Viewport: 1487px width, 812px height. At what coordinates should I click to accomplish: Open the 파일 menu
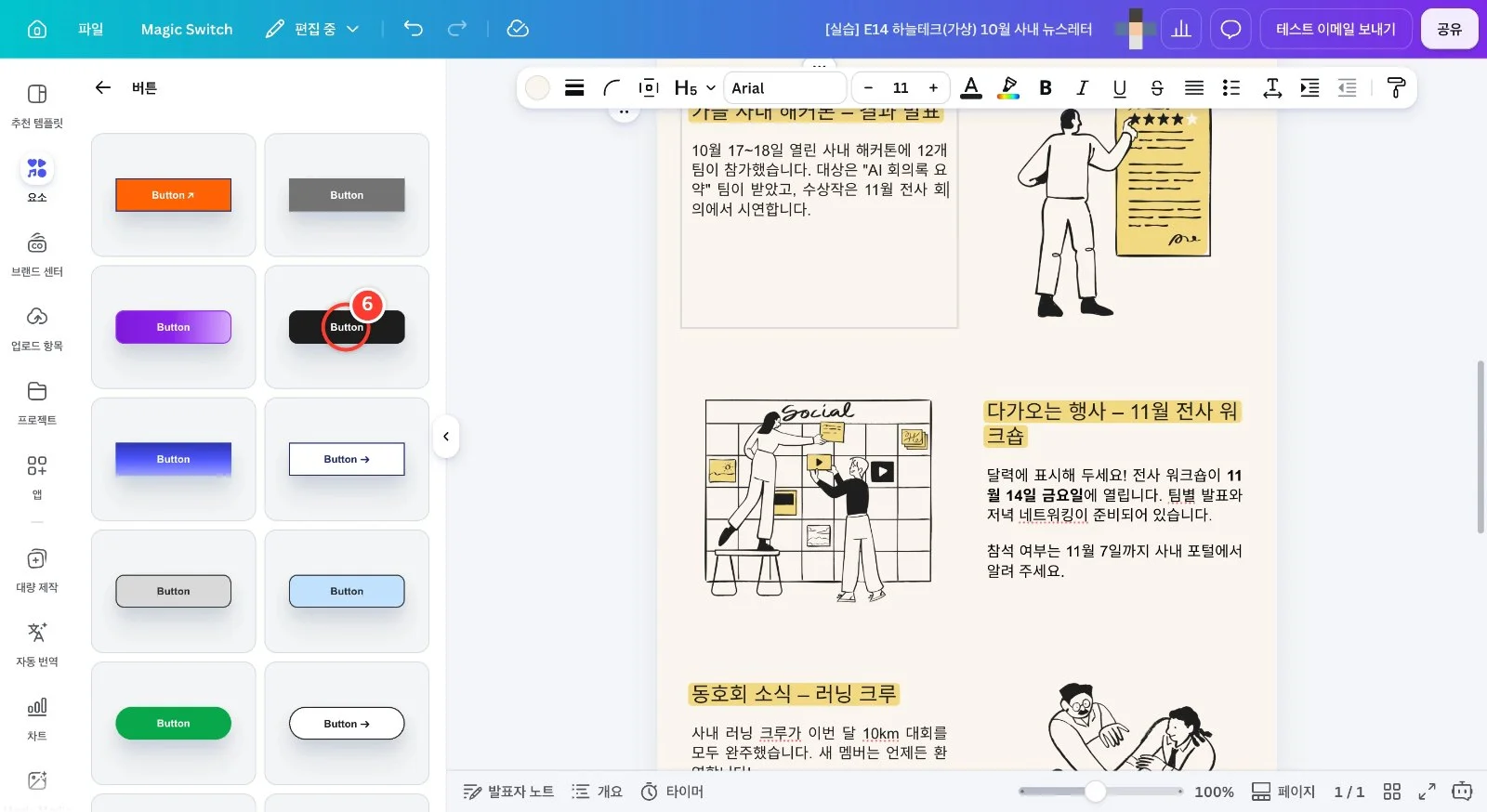coord(91,29)
